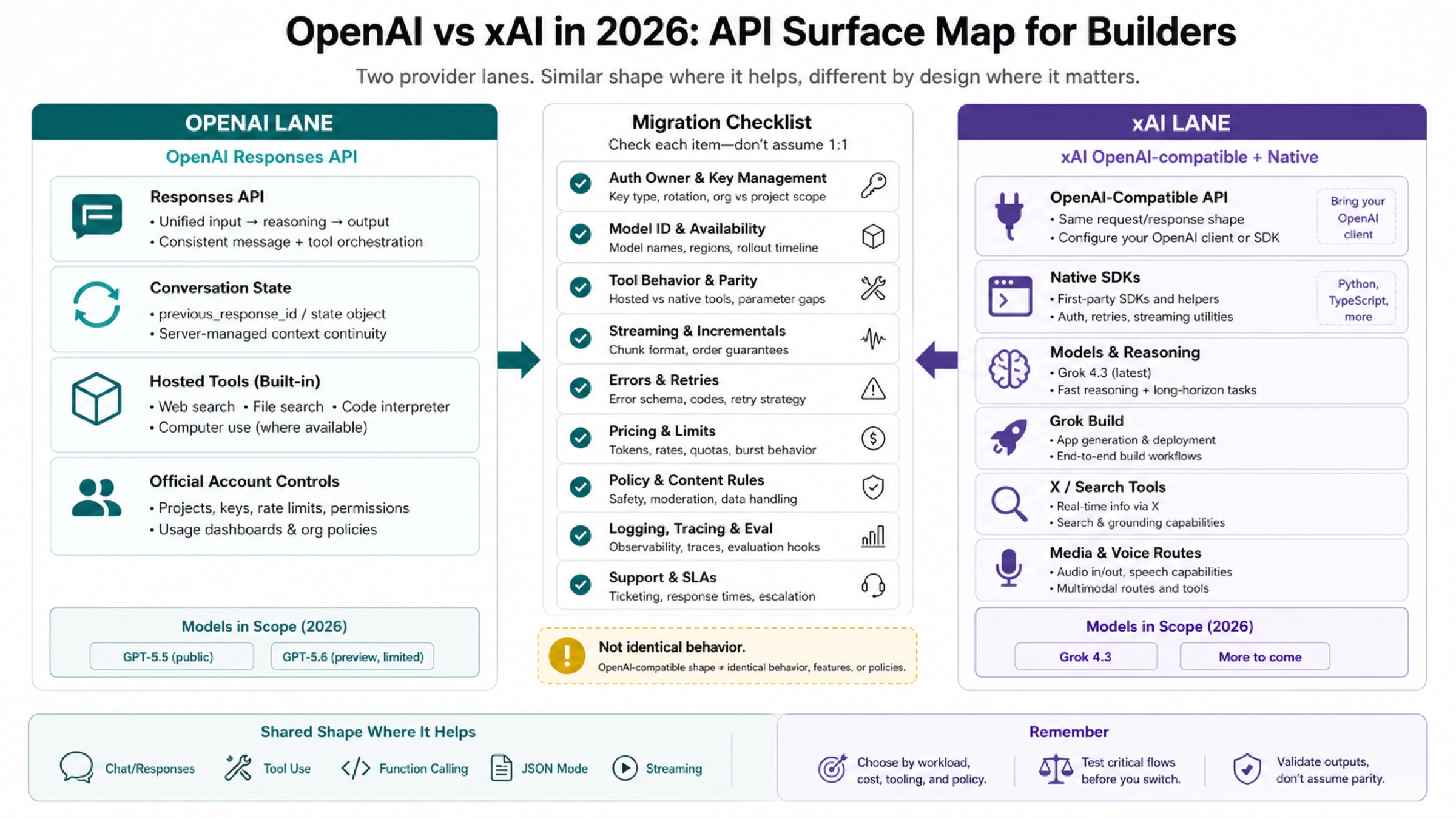Click the microphone icon for Media & Voice Routes
This screenshot has width=1456, height=819.
click(x=1008, y=568)
